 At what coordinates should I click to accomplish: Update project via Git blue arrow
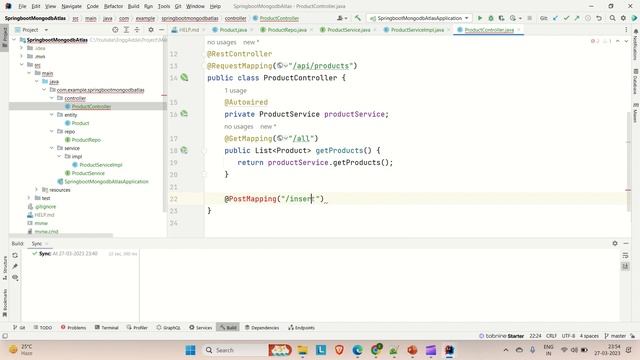click(x=556, y=18)
